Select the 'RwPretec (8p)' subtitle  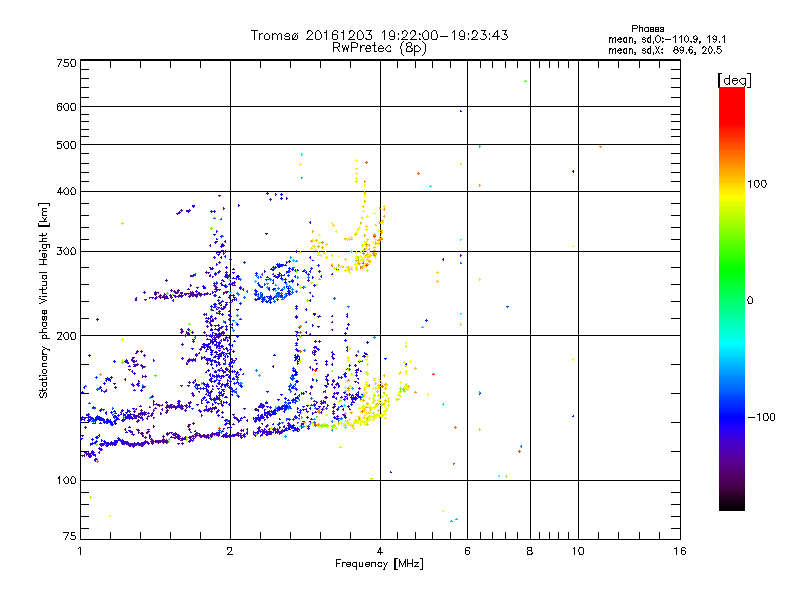coord(379,48)
